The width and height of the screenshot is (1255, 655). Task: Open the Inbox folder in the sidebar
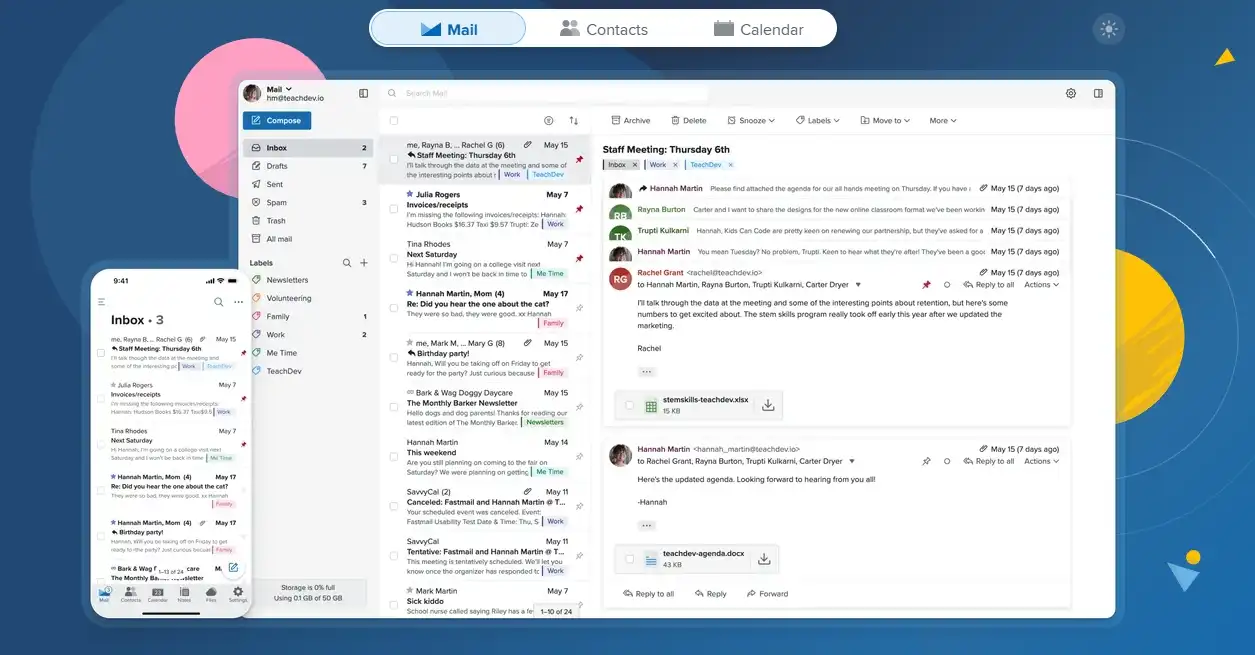click(x=308, y=148)
